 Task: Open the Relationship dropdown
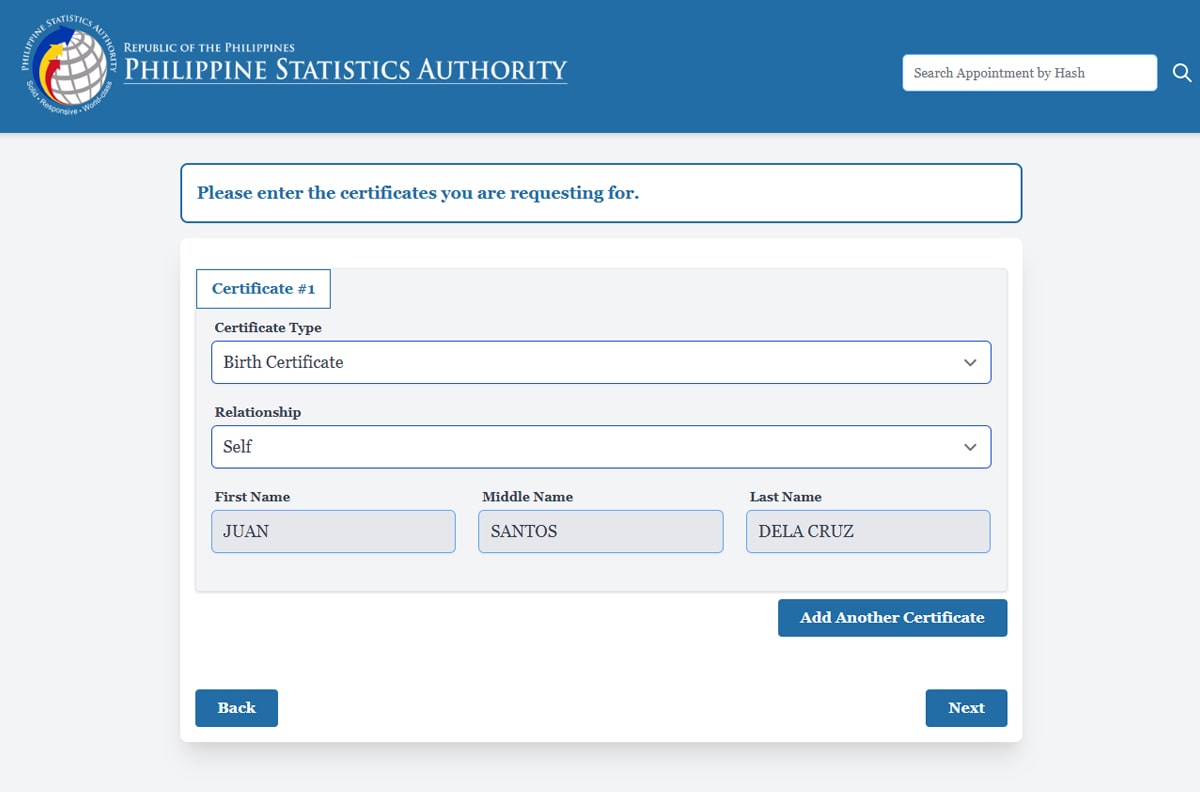[x=600, y=447]
